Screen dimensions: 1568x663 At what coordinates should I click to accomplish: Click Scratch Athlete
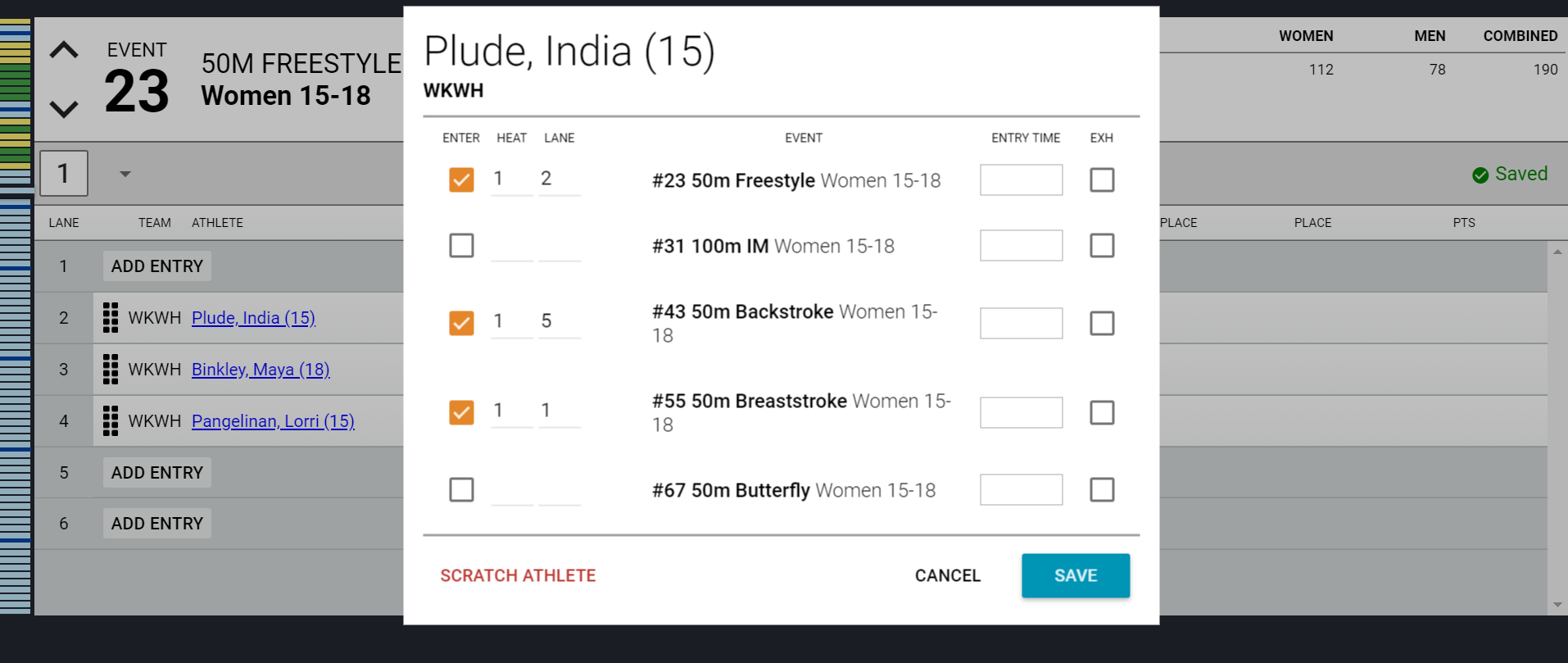pos(518,575)
